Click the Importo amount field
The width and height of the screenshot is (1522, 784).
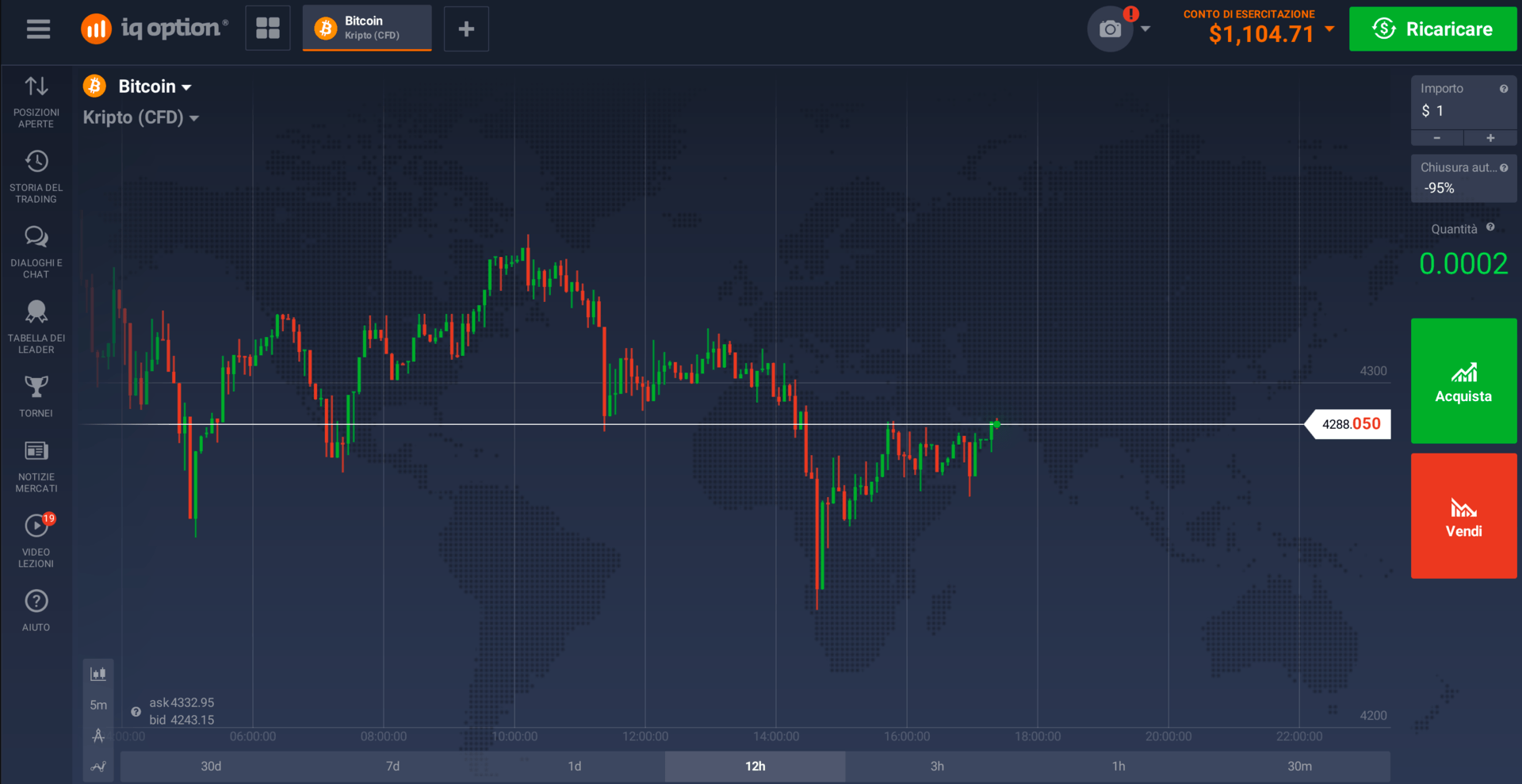pyautogui.click(x=1463, y=102)
